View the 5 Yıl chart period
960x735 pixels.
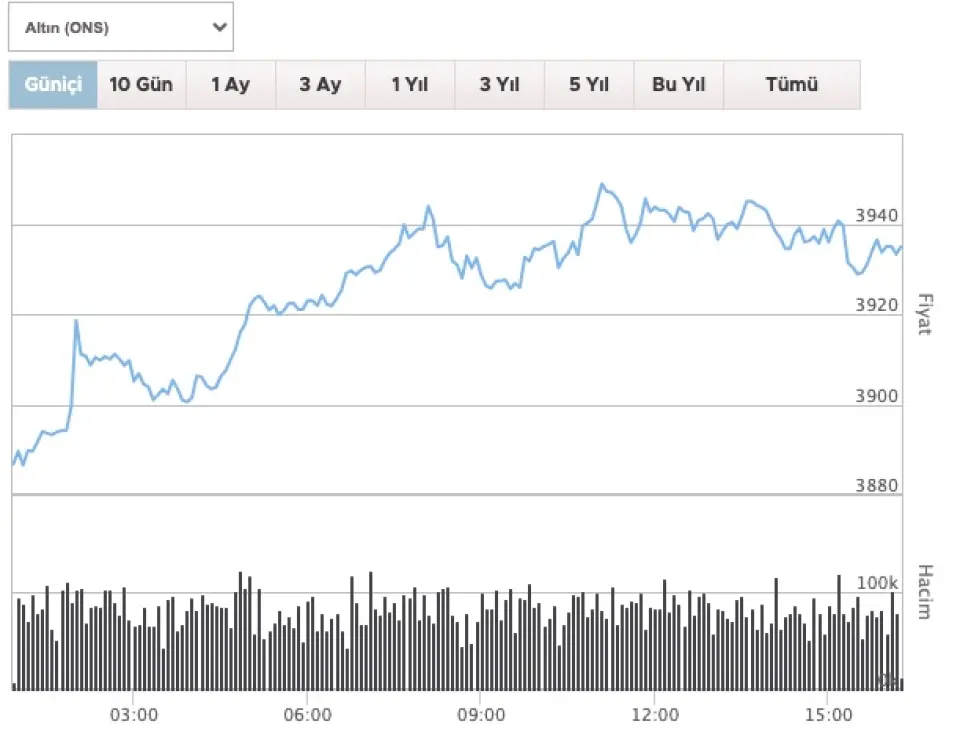[x=589, y=85]
